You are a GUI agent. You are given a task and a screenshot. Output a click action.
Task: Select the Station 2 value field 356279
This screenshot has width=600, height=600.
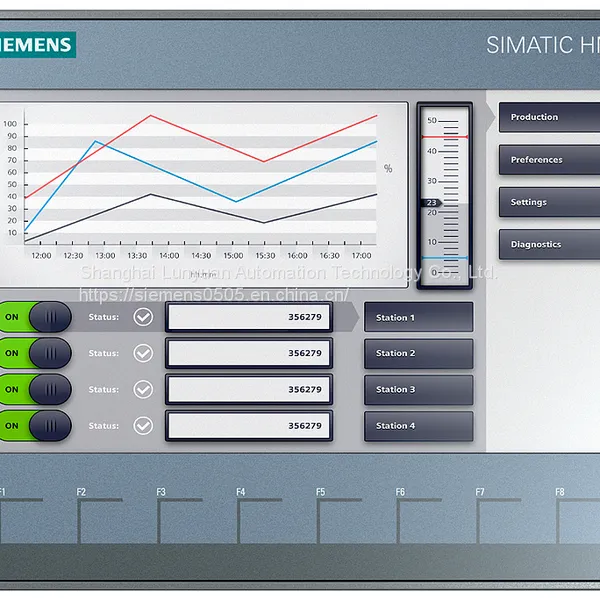click(x=249, y=353)
